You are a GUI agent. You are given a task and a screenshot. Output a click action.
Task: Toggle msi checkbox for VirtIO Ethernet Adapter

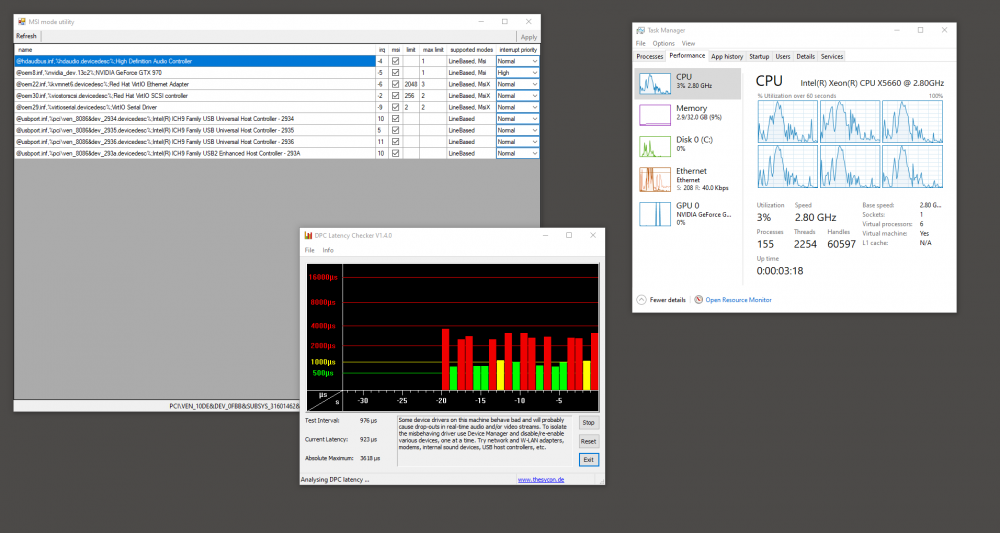[x=395, y=84]
